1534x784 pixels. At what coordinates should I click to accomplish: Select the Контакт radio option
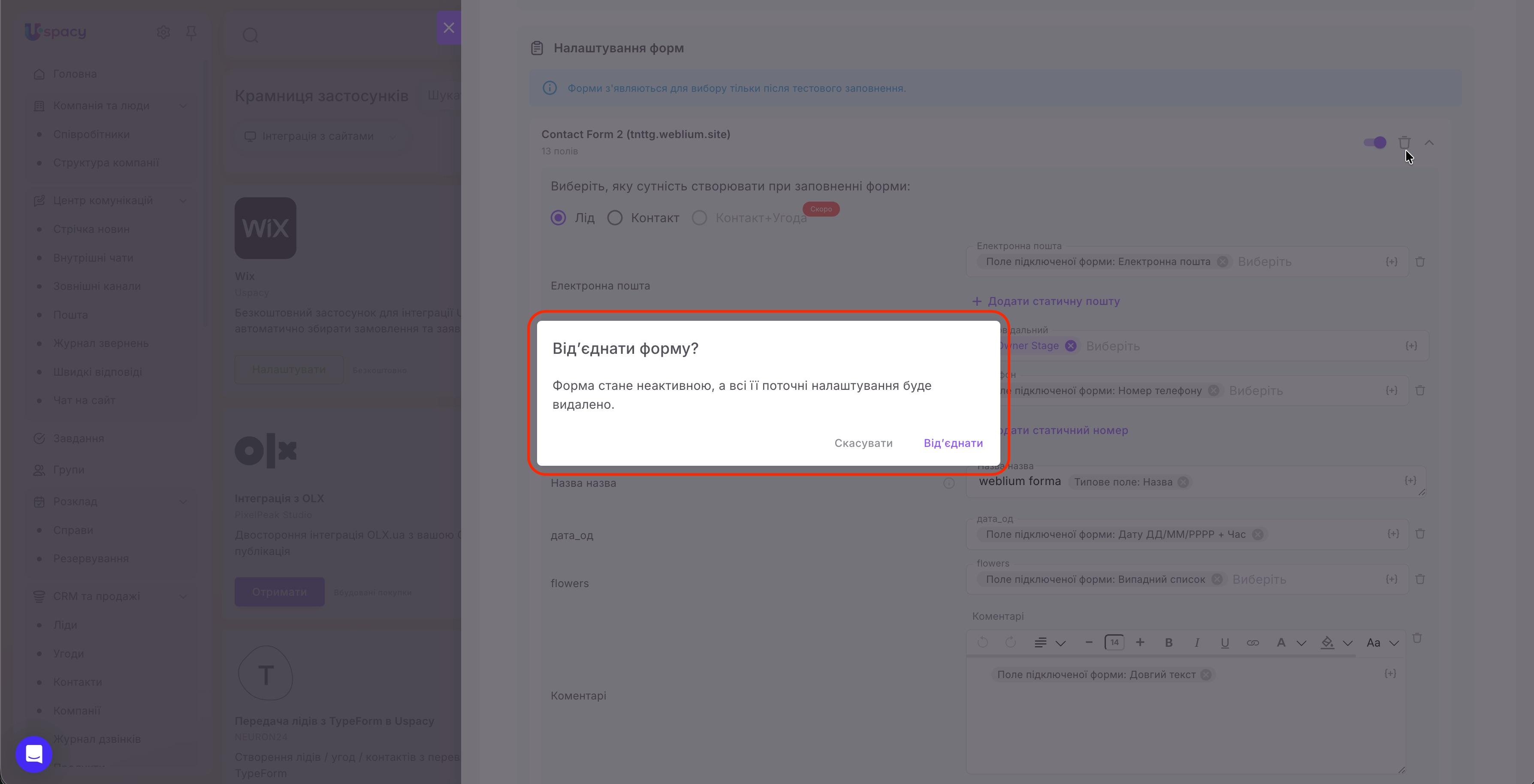[615, 218]
